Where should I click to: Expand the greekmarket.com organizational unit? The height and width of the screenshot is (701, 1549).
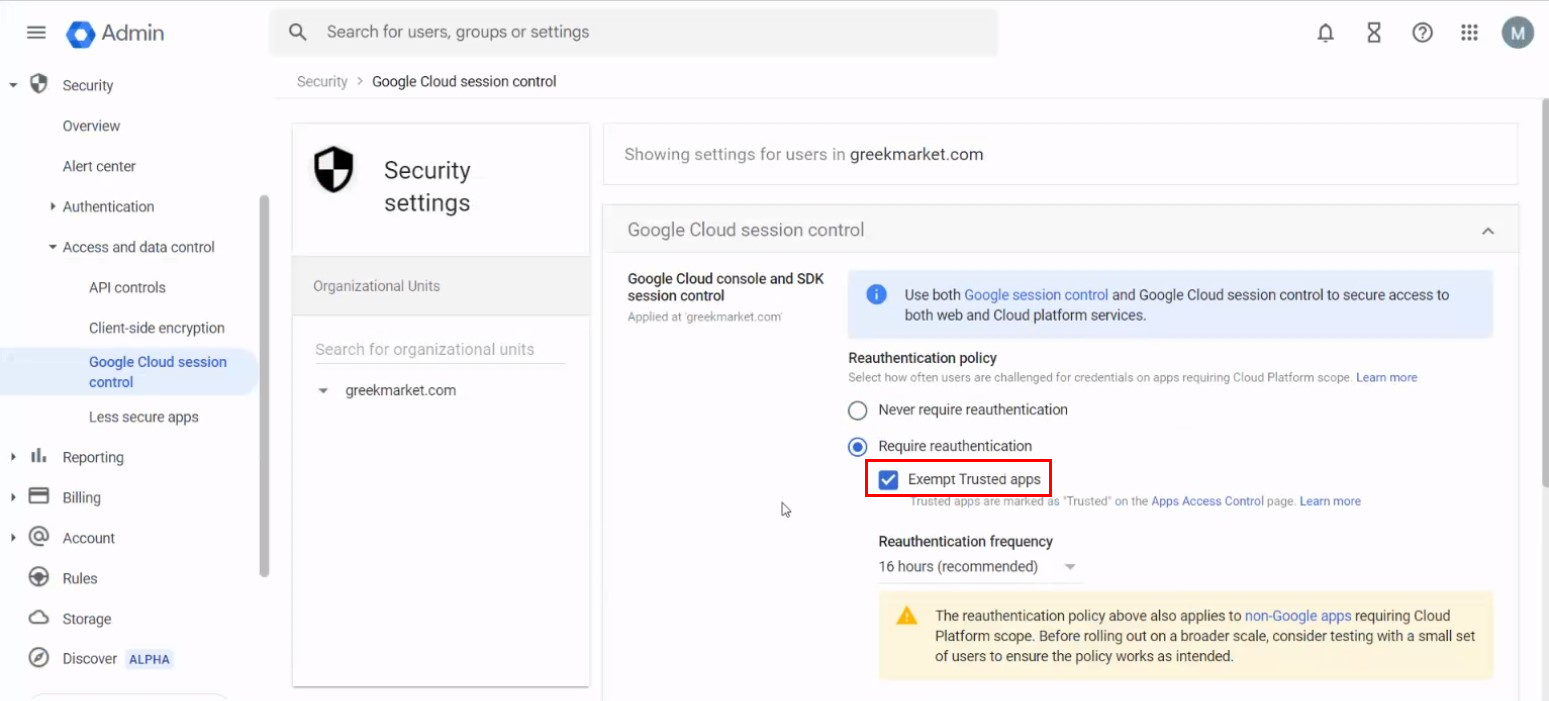click(323, 391)
